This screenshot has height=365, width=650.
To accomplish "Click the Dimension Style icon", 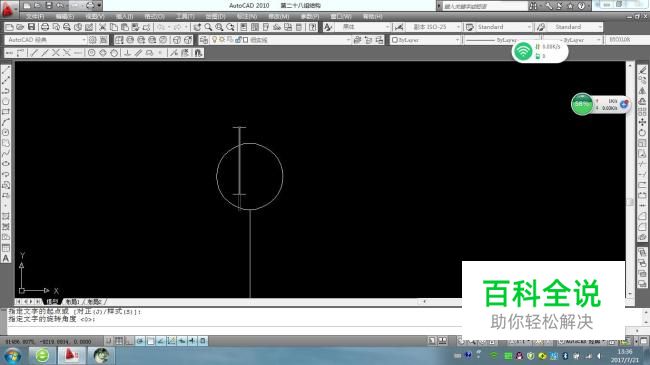I will 399,27.
